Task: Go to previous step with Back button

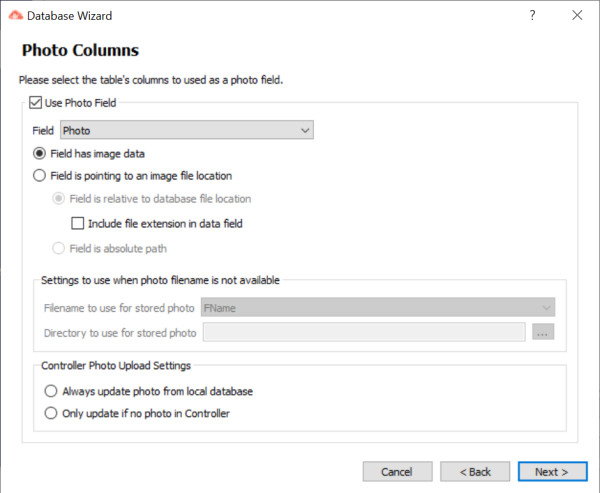Action: click(475, 472)
